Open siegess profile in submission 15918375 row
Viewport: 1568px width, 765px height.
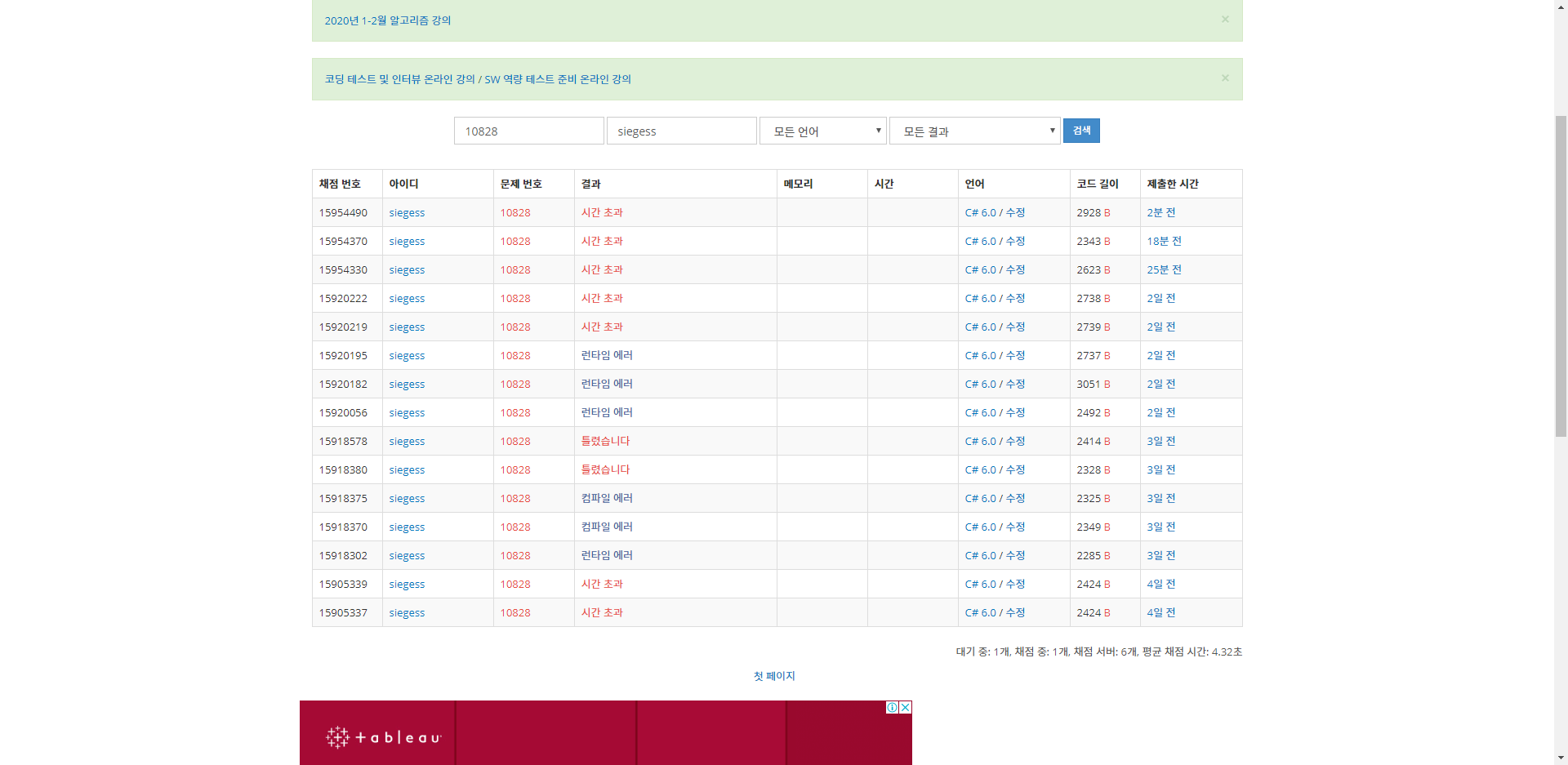point(407,498)
